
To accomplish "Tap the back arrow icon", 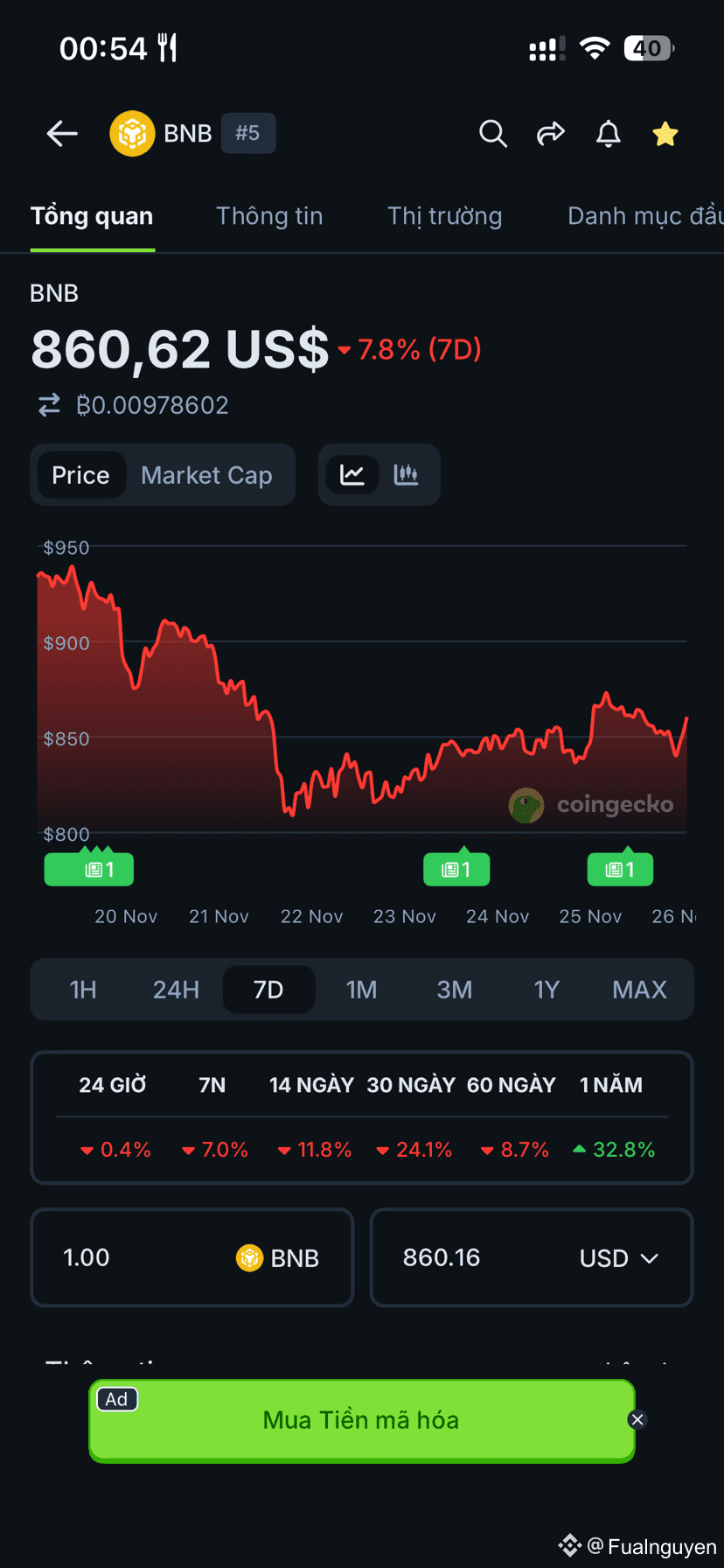I will (62, 134).
